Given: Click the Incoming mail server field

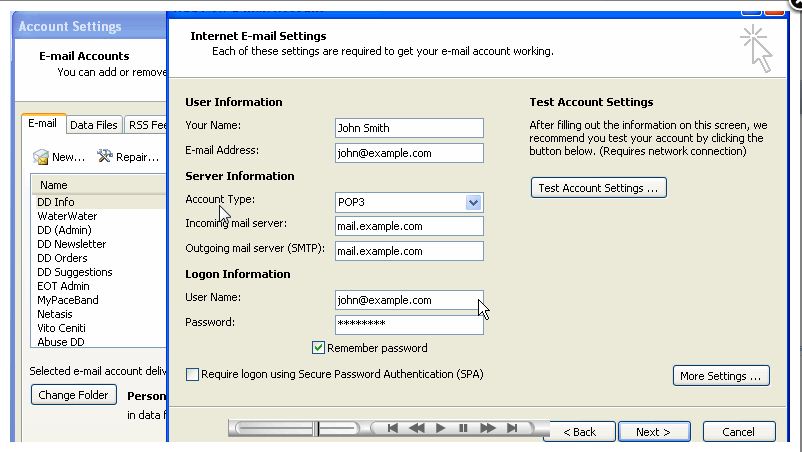Looking at the screenshot, I should pos(409,226).
